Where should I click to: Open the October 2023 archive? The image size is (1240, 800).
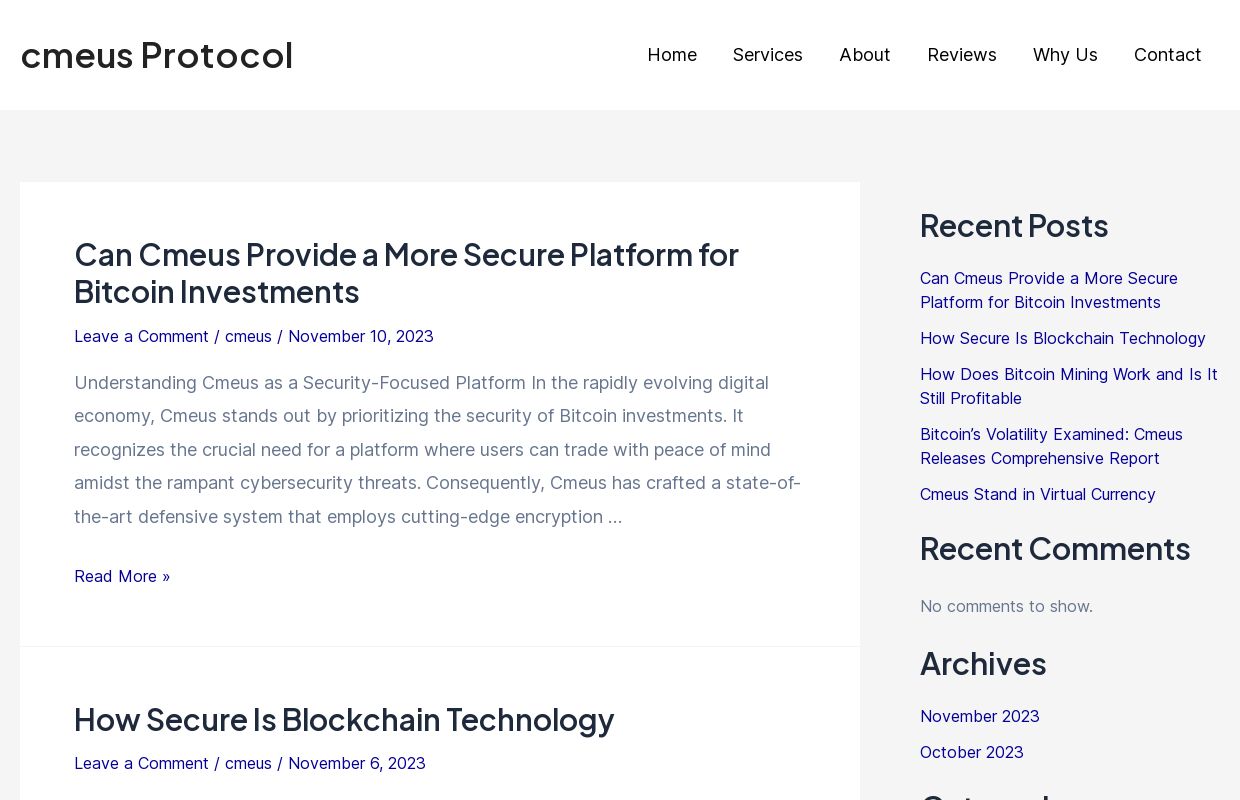click(971, 752)
